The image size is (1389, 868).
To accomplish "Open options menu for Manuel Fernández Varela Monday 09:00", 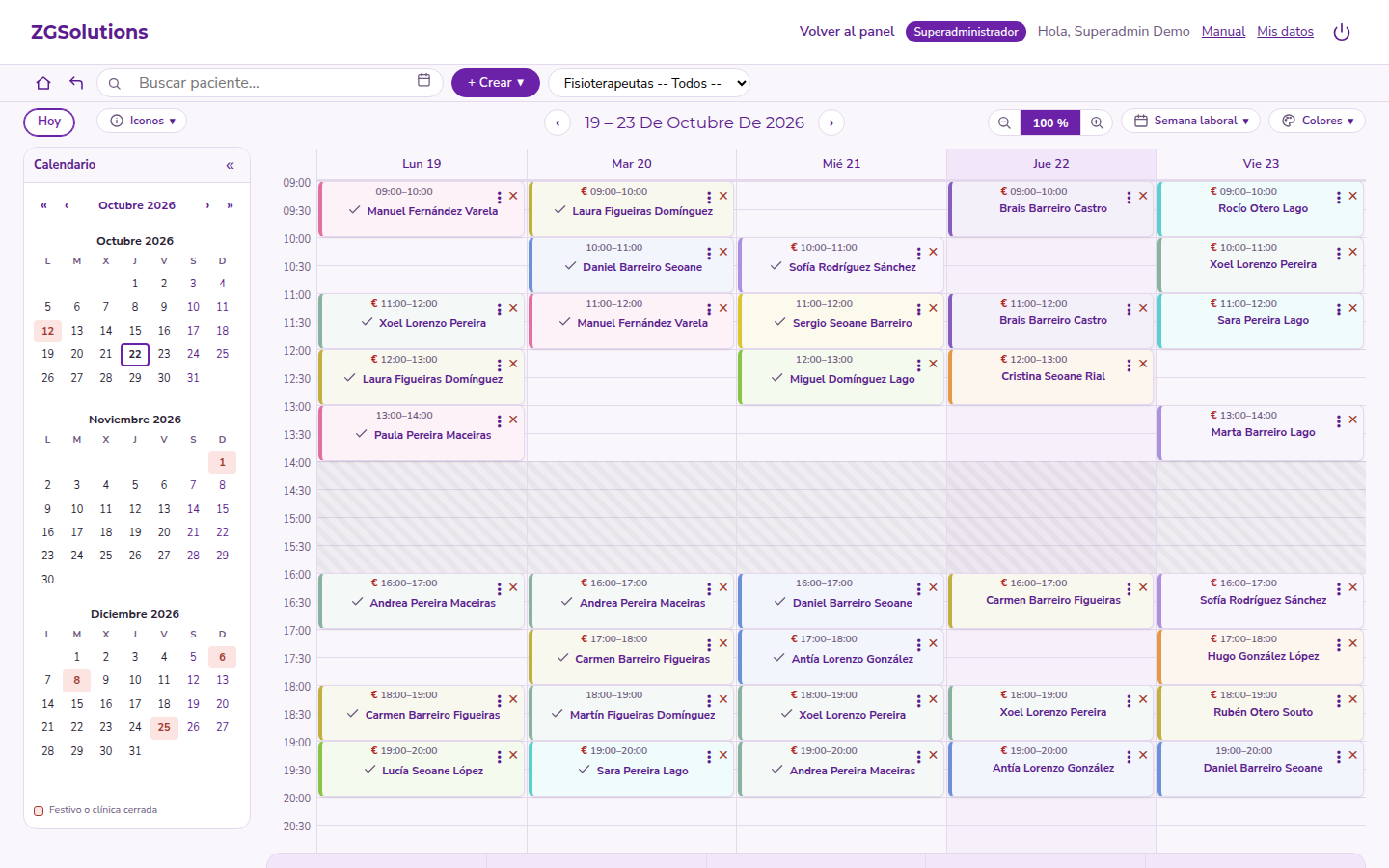I will click(499, 197).
